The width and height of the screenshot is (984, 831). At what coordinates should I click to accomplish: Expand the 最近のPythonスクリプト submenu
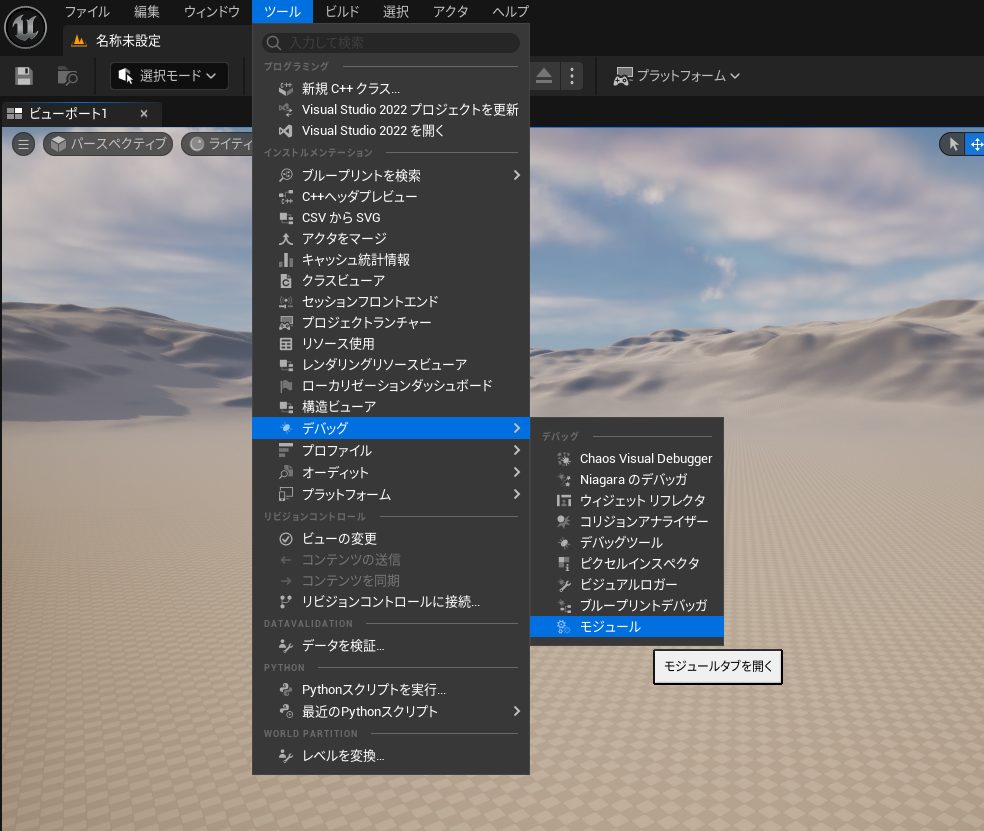coord(390,712)
